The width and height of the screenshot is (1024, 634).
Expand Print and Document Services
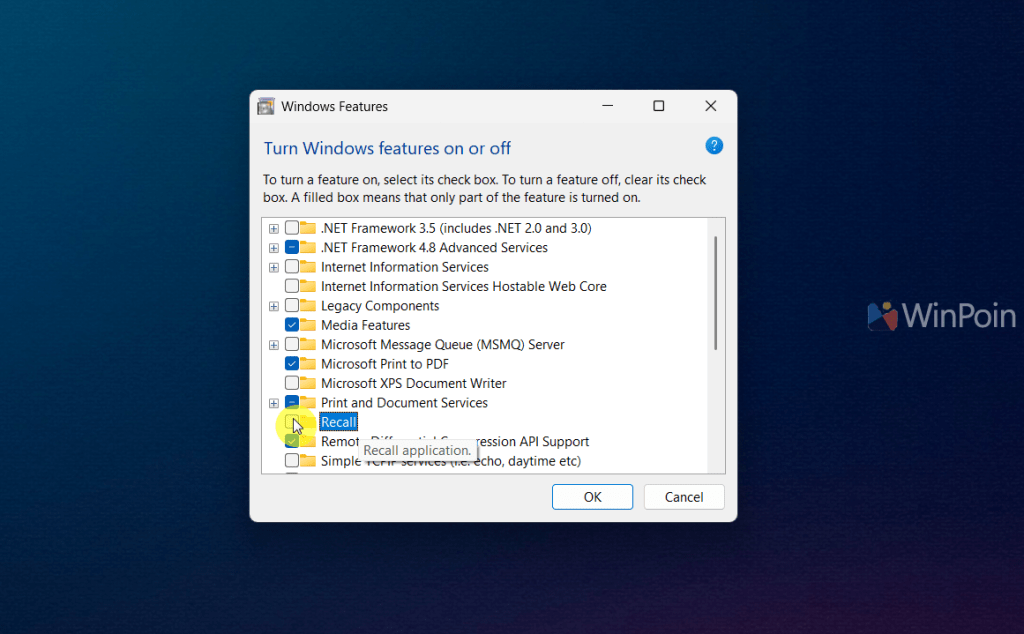click(x=273, y=402)
